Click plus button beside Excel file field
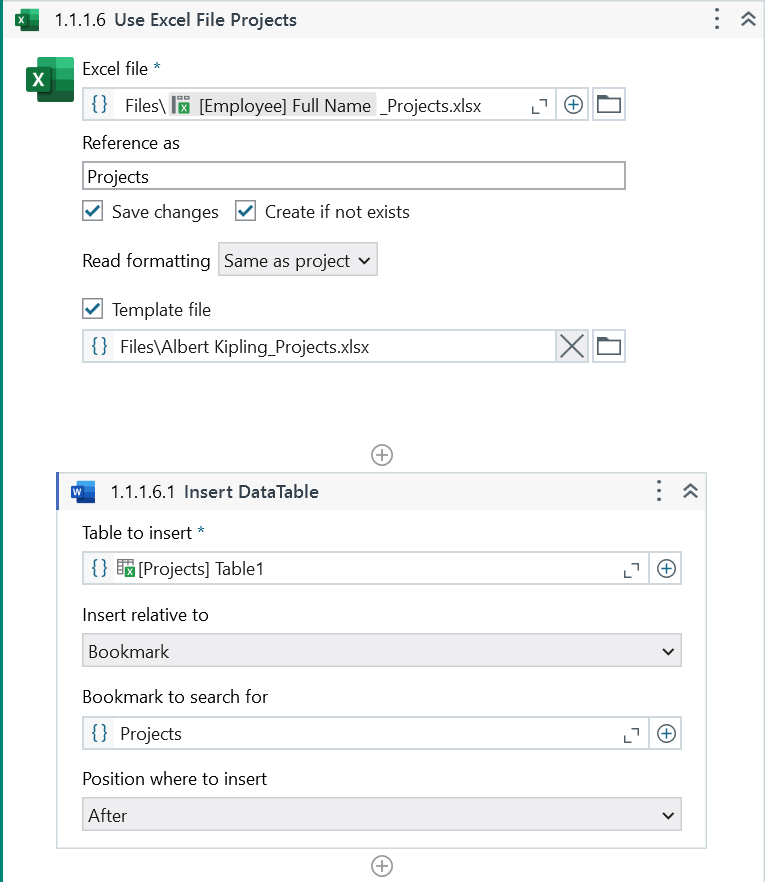 573,105
